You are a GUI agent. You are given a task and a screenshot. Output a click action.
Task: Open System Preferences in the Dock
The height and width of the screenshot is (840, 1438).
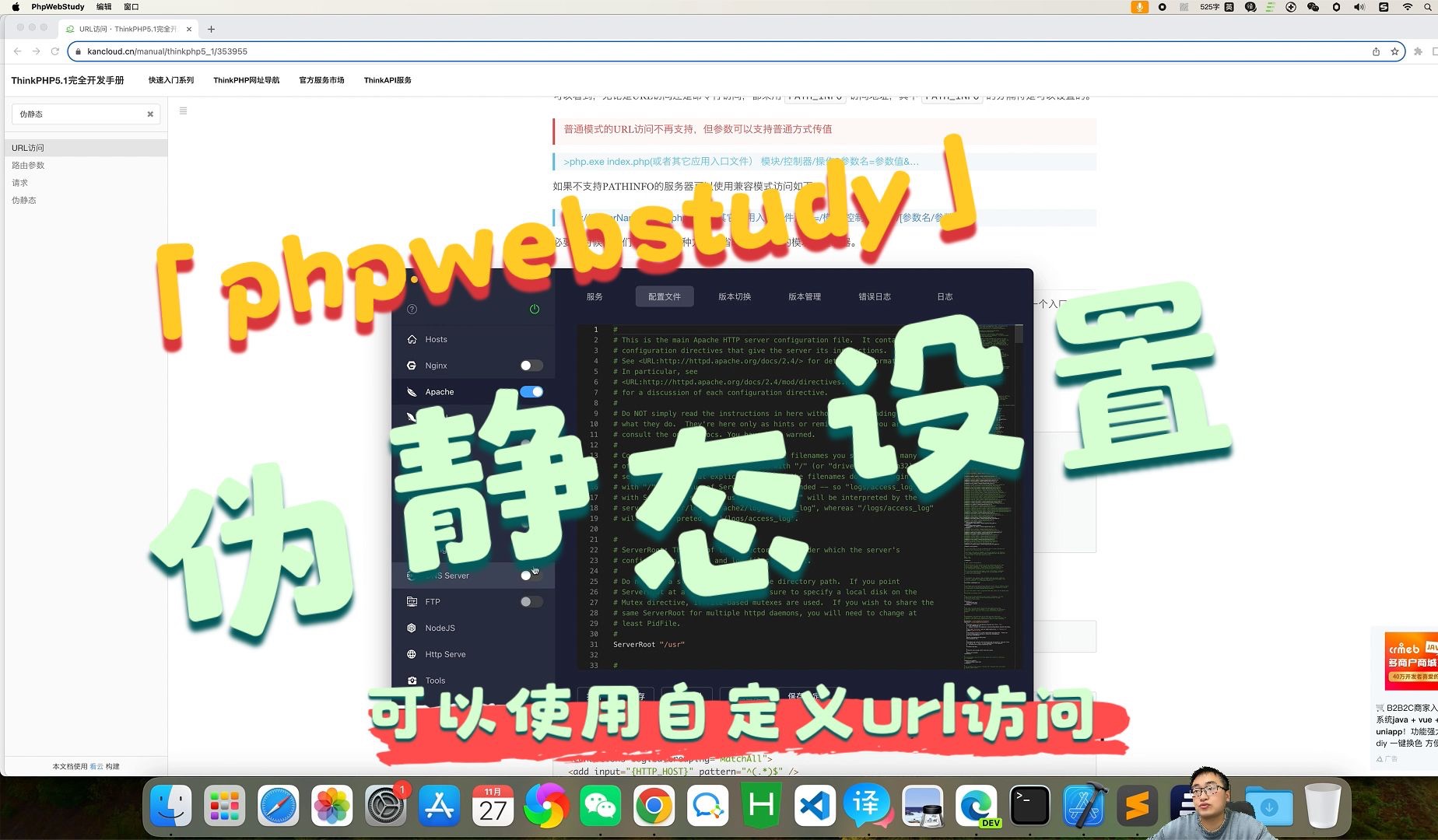point(385,806)
